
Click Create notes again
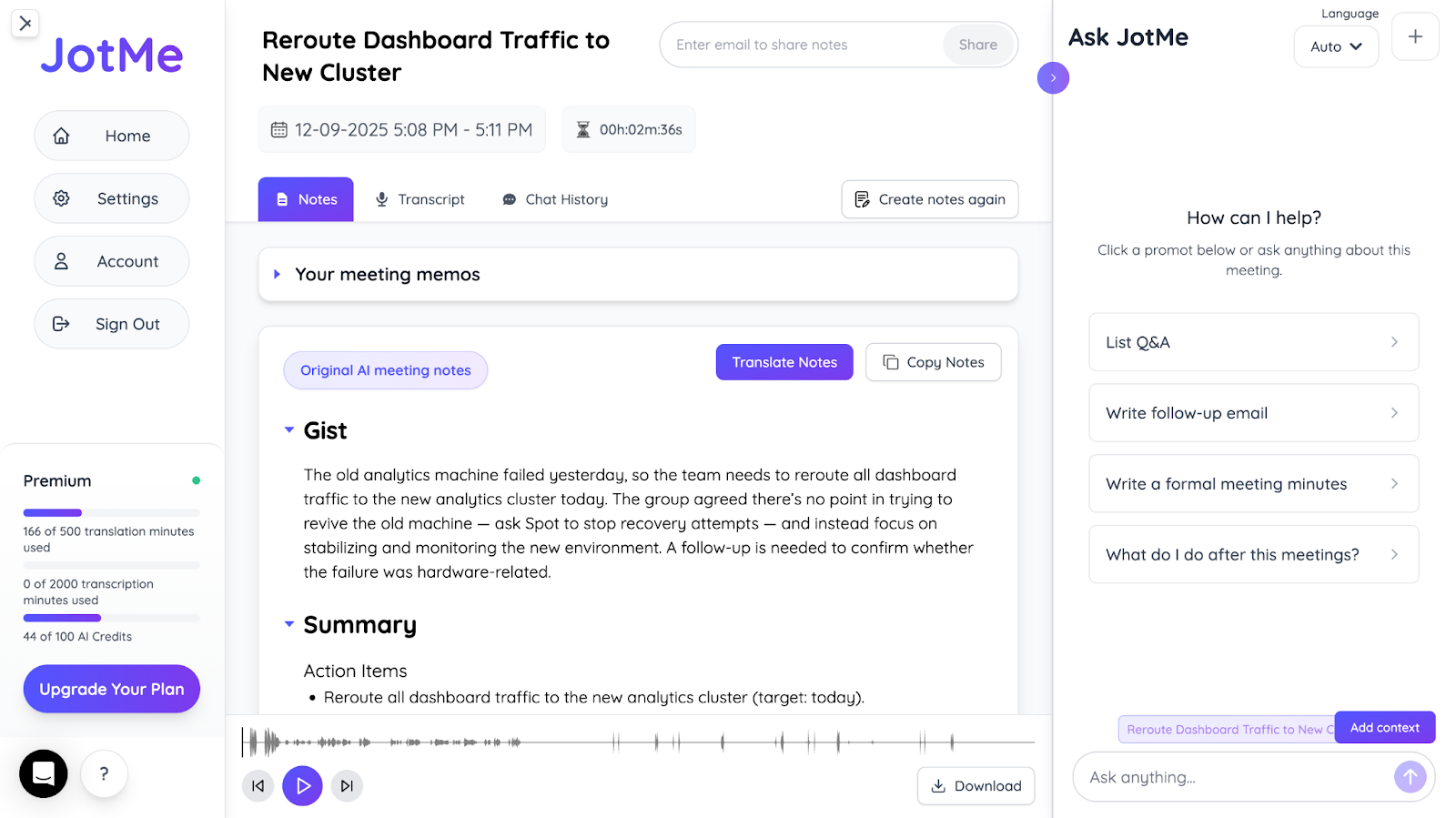930,199
